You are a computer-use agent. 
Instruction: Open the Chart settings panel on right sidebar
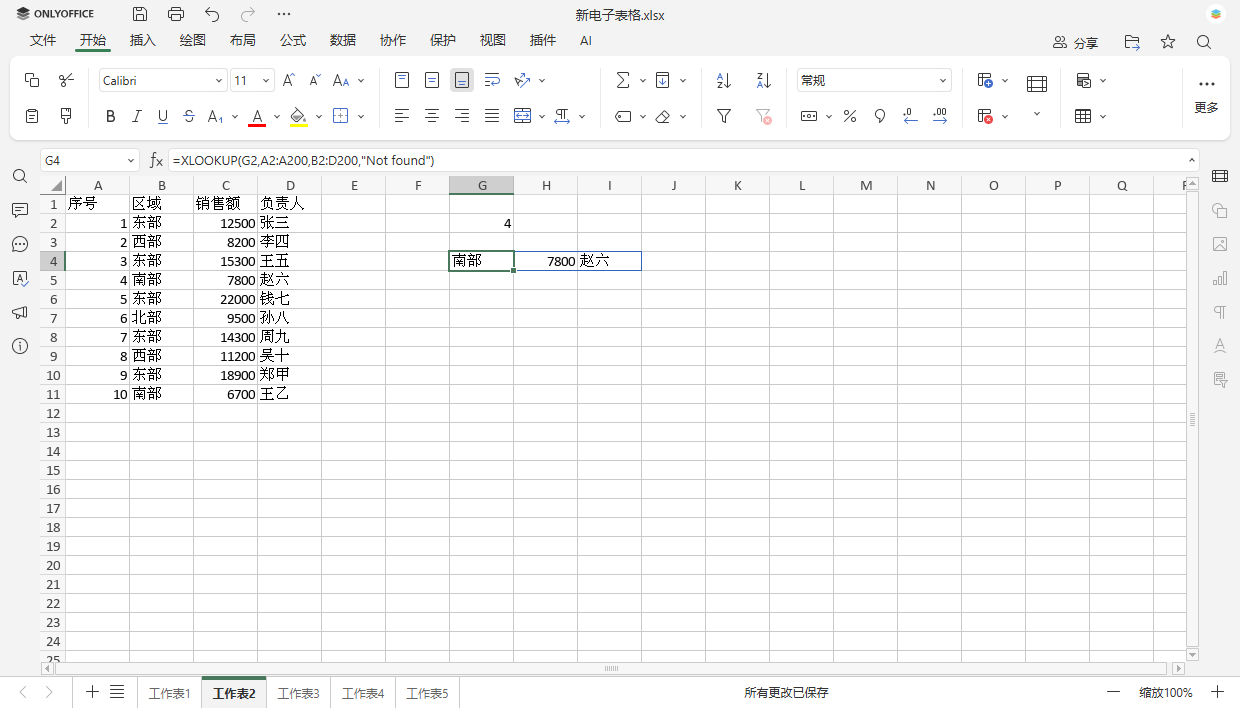[1220, 277]
